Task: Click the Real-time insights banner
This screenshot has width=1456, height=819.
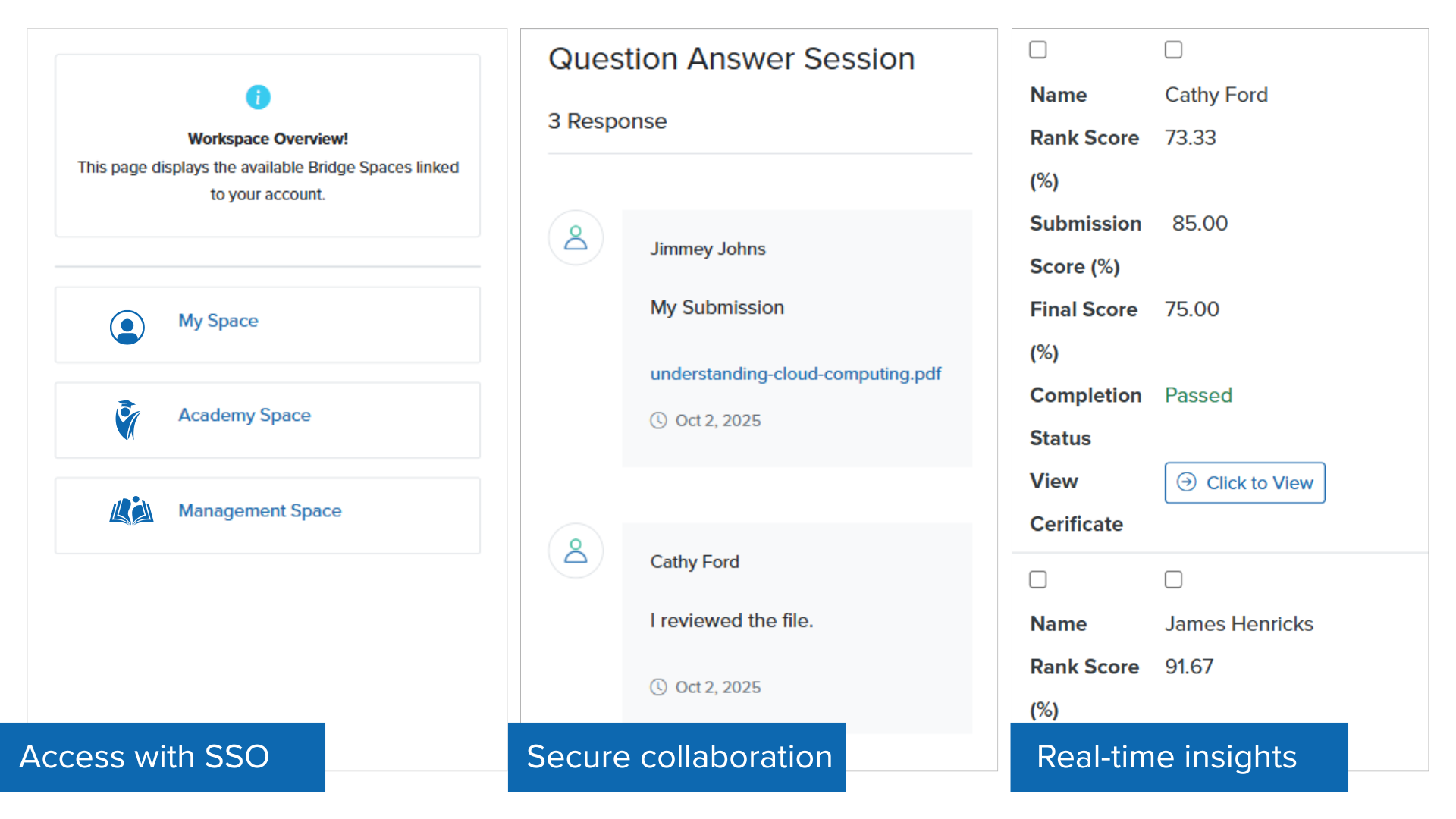Action: (x=1178, y=757)
